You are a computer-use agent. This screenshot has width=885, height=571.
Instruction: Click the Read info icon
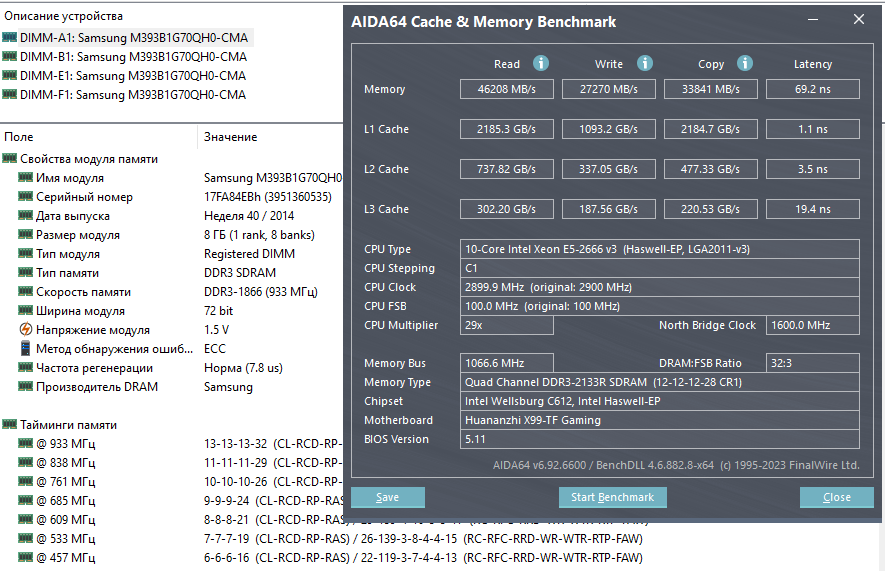point(541,63)
